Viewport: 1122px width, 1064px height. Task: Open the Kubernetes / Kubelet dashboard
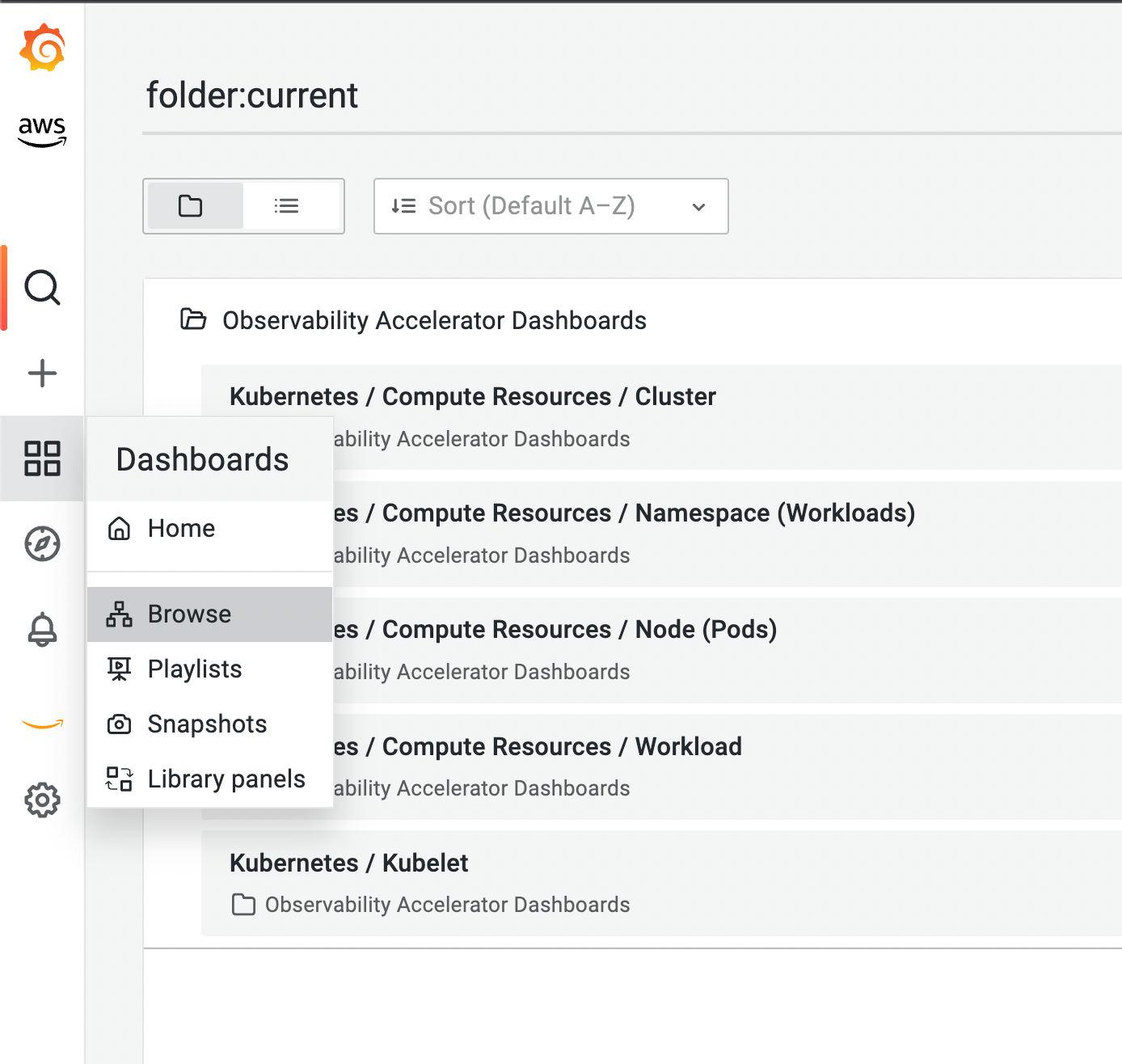point(349,863)
